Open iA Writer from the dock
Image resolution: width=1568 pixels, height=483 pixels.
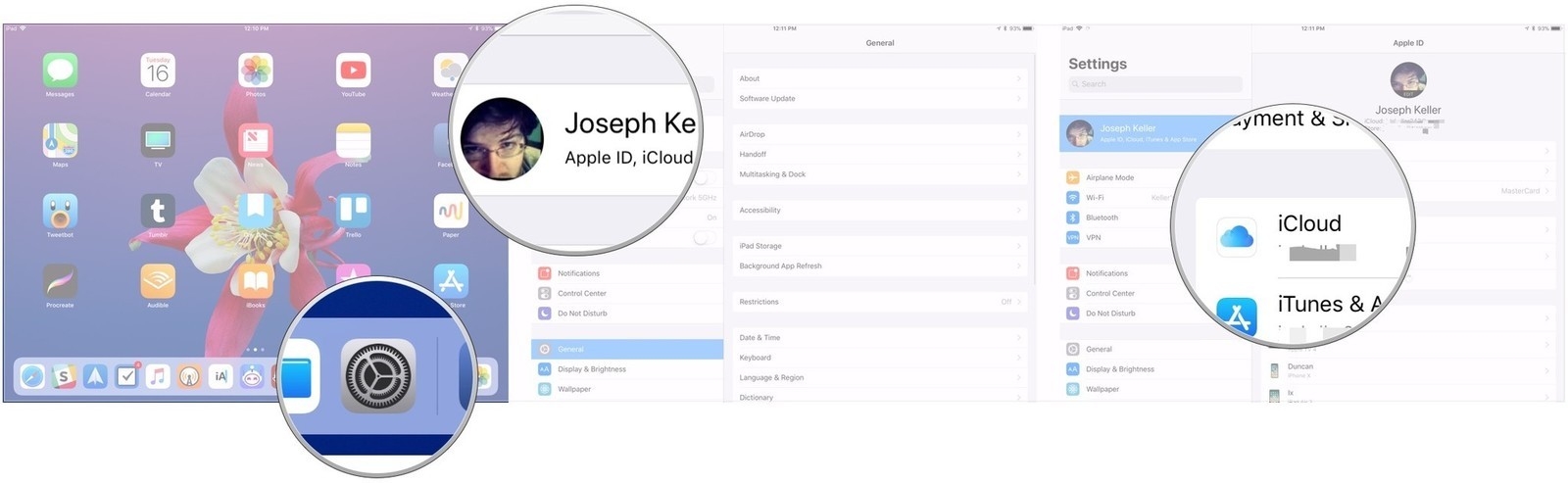[x=220, y=376]
